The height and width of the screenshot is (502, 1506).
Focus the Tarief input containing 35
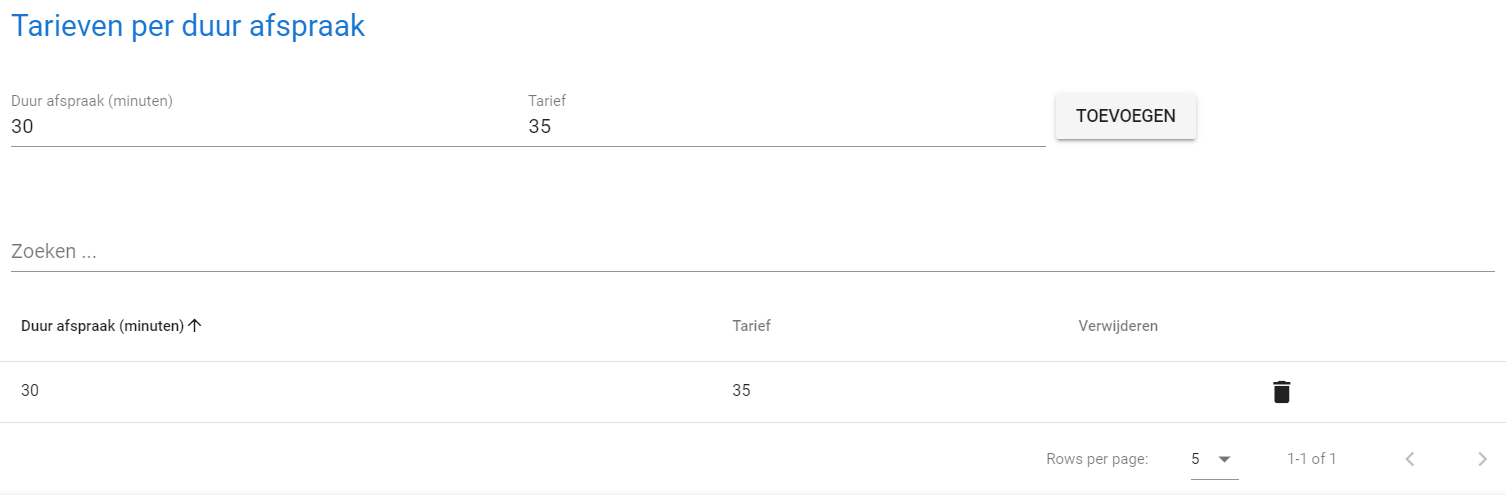(x=786, y=127)
